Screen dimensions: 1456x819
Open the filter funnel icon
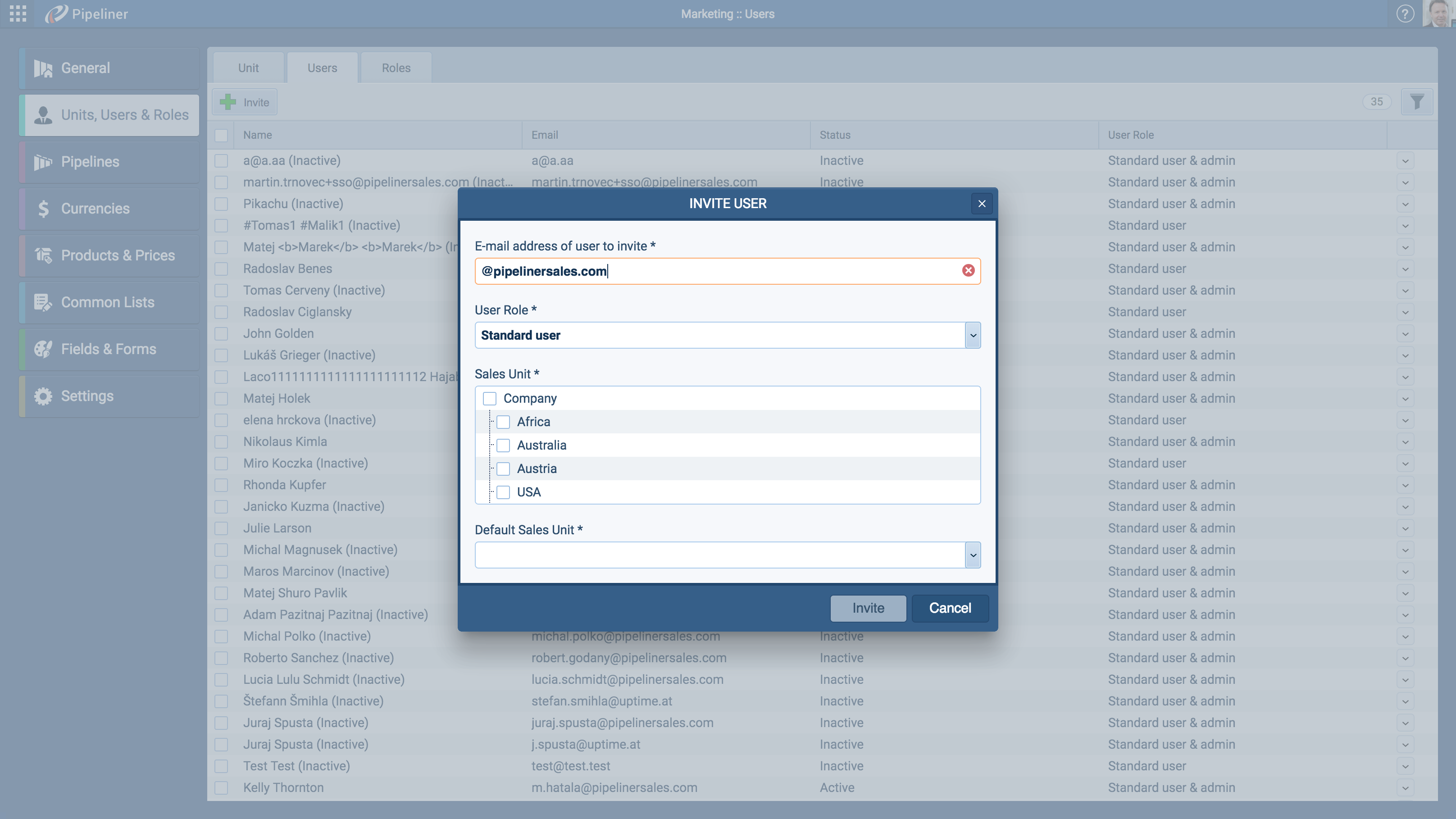coord(1416,102)
